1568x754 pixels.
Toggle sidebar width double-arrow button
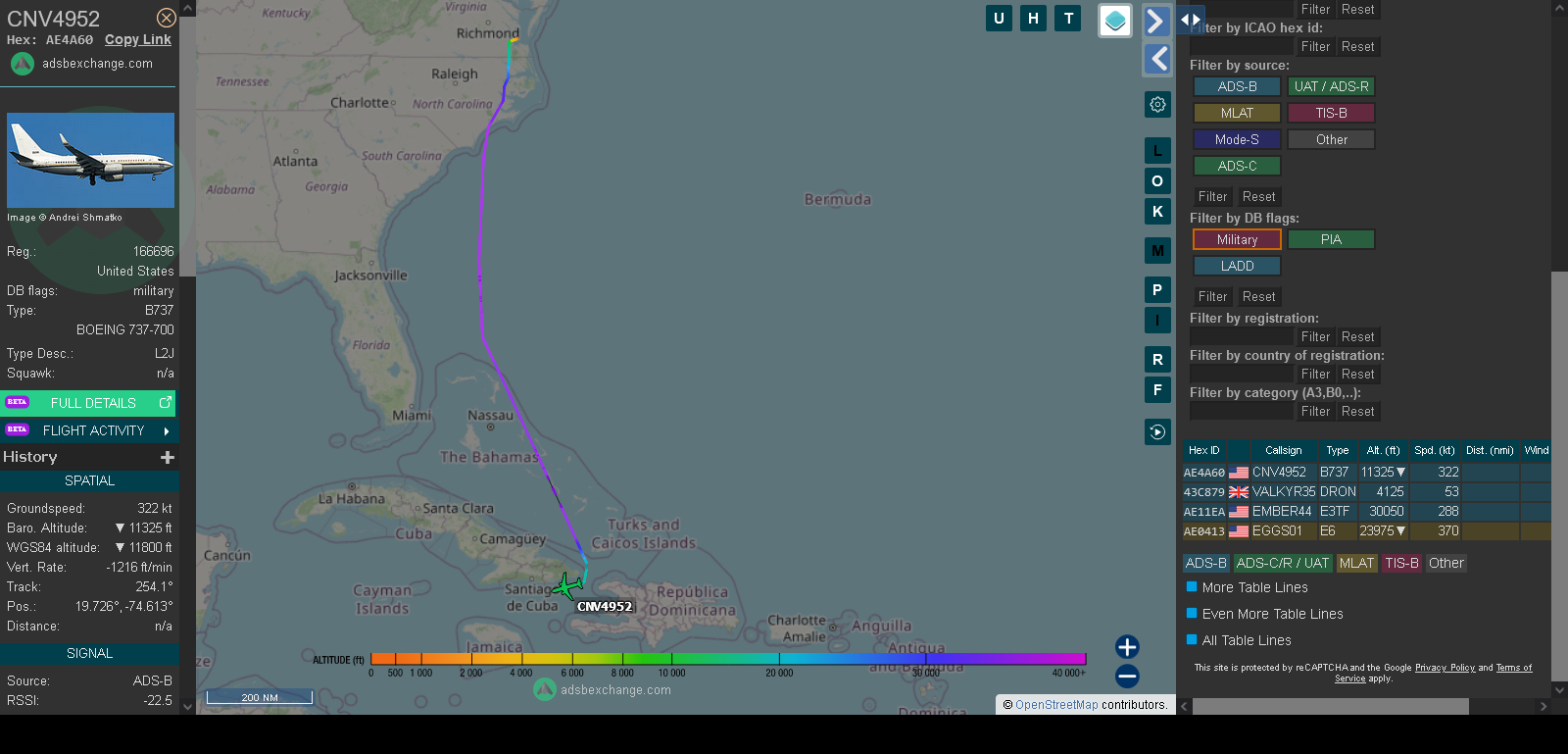(1190, 19)
